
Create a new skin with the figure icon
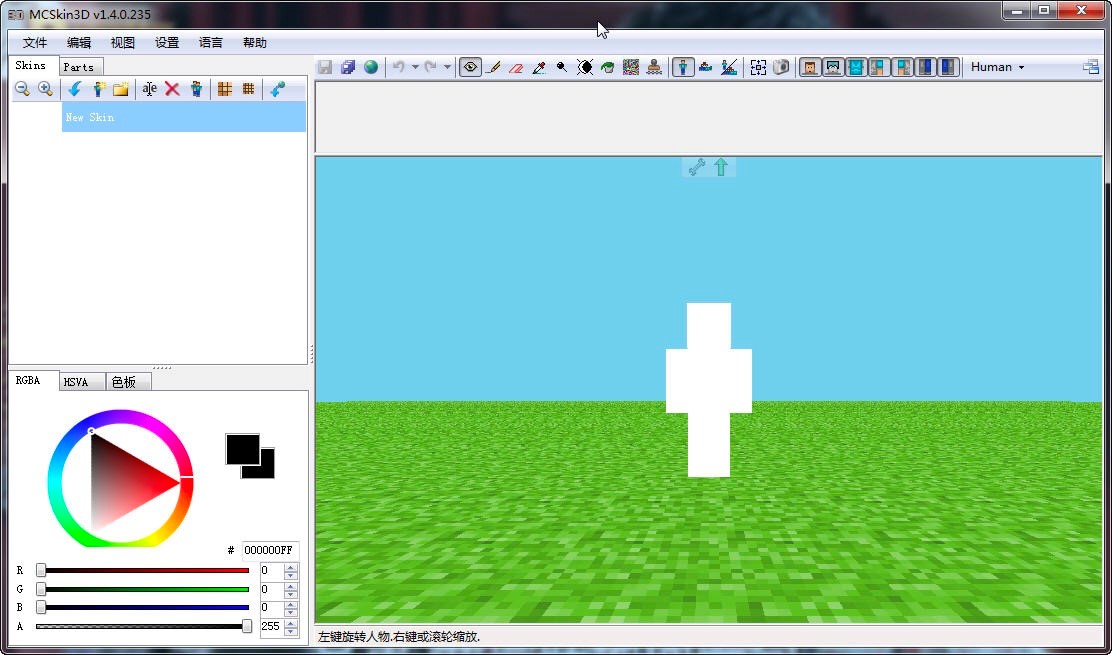point(97,89)
